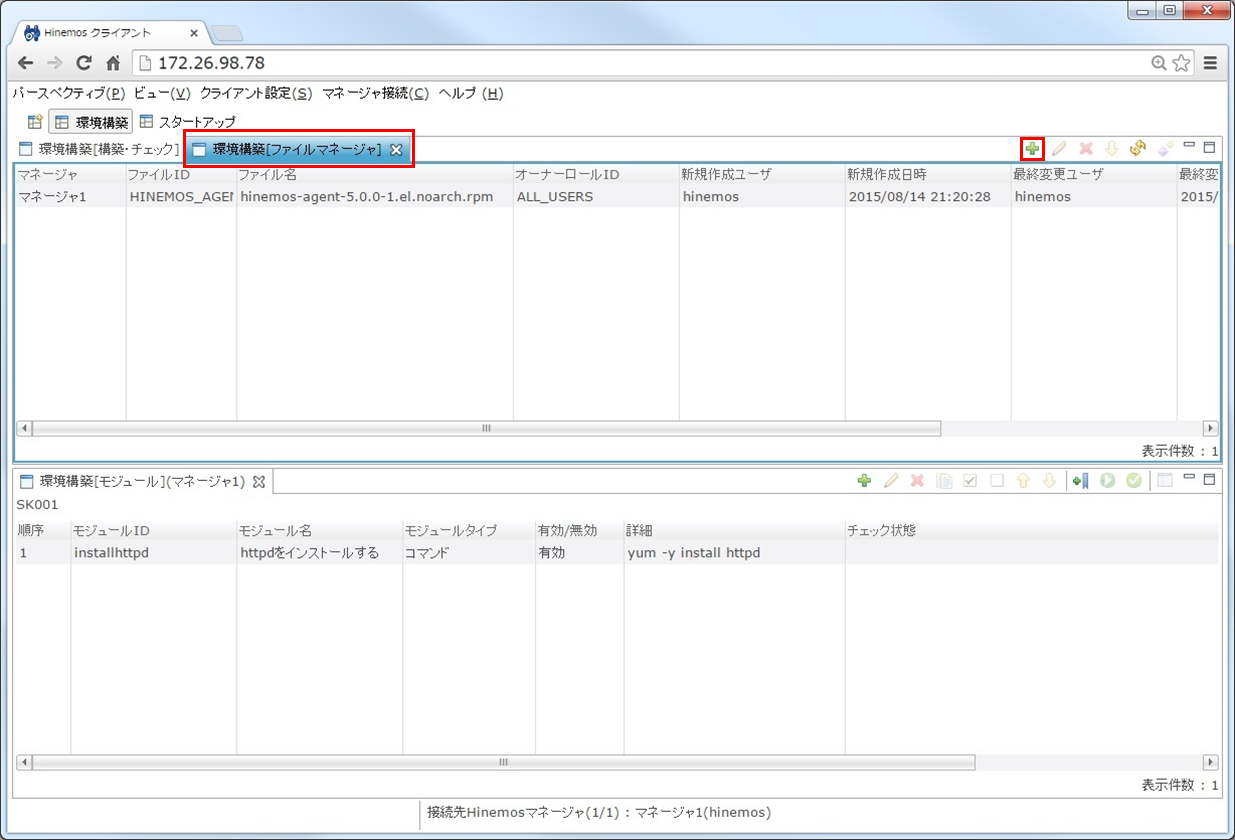Switch to the スタートアップ perspective
The image size is (1235, 840).
click(187, 122)
